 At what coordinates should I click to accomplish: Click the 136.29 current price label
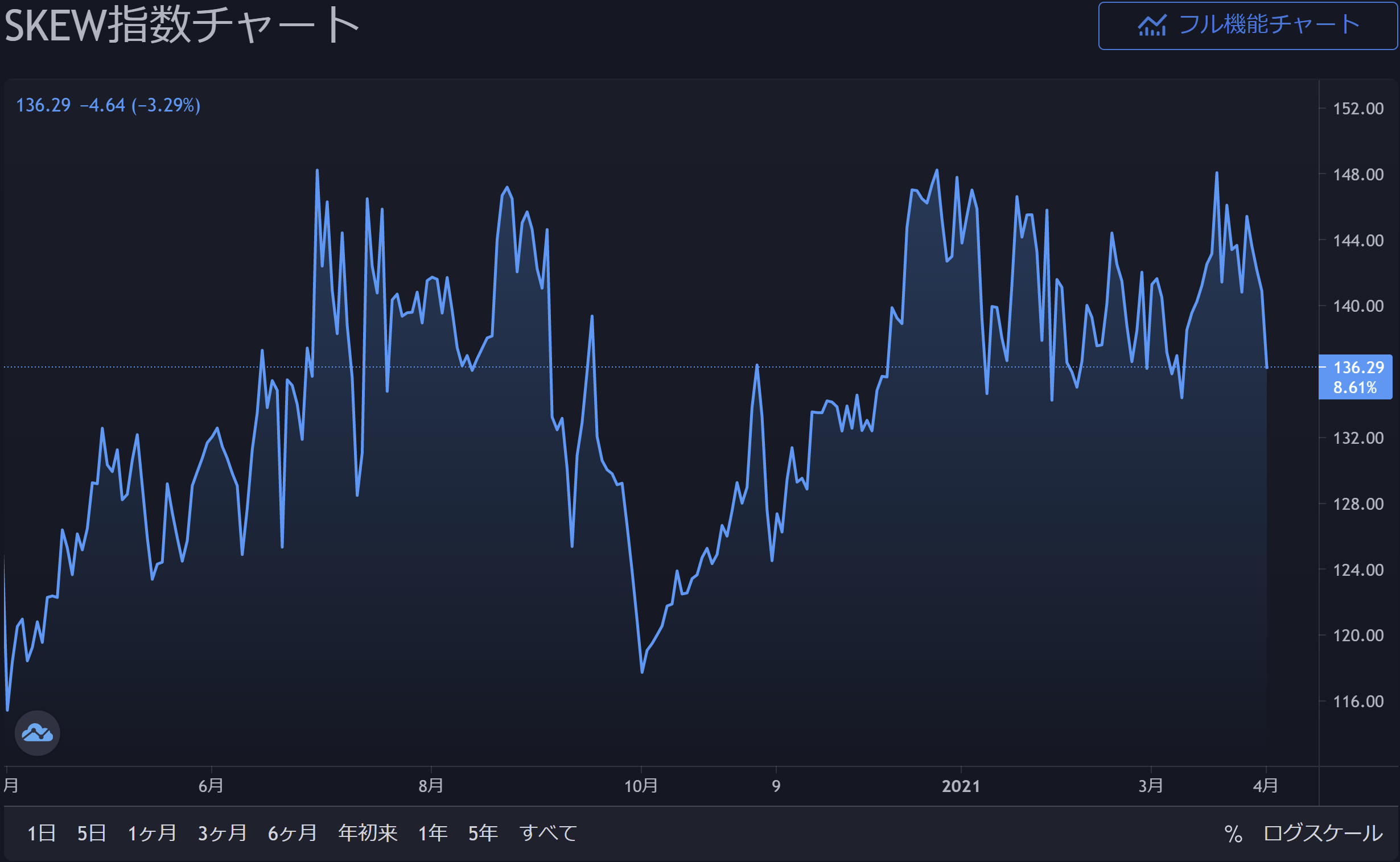[x=1358, y=368]
